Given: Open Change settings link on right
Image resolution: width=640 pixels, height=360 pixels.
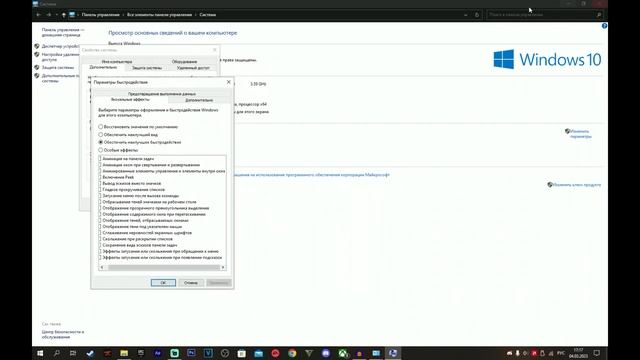Looking at the screenshot, I should [x=580, y=134].
